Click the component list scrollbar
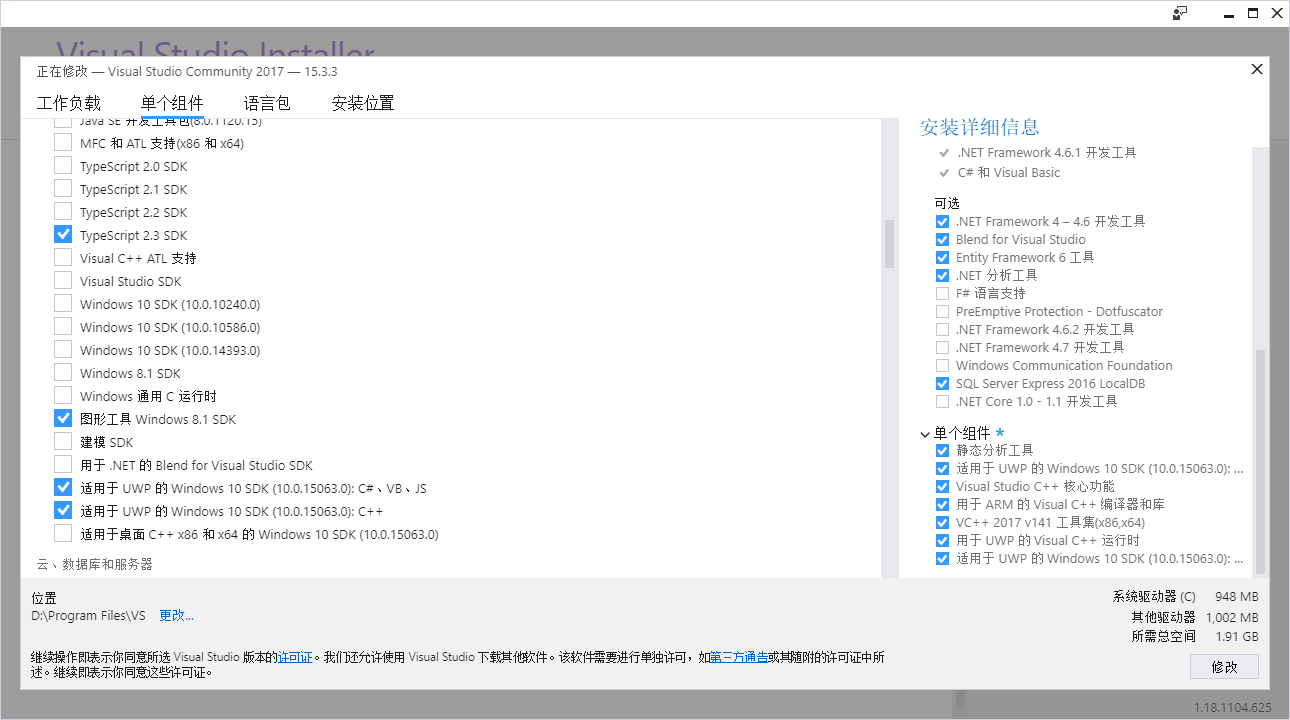Viewport: 1290px width, 720px height. tap(888, 245)
